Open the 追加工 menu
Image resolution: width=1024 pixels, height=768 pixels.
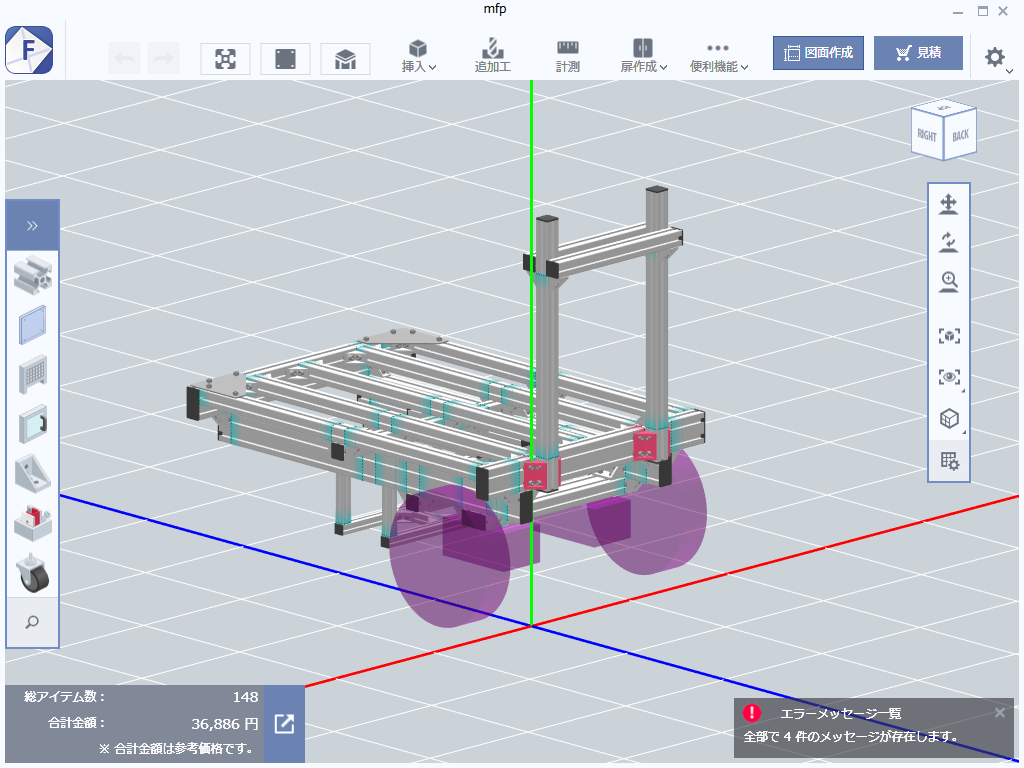coord(492,56)
